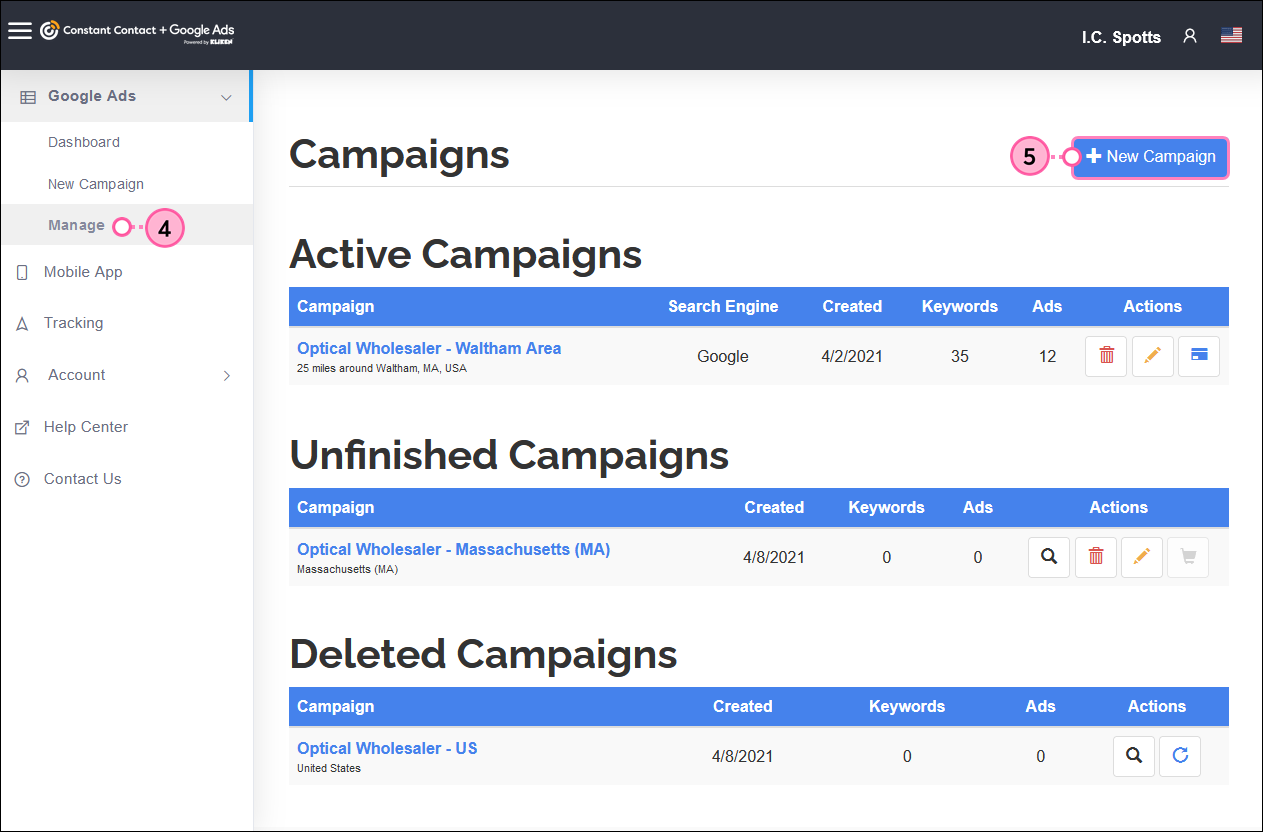The image size is (1263, 832).
Task: Open the user profile icon
Action: pyautogui.click(x=1190, y=36)
